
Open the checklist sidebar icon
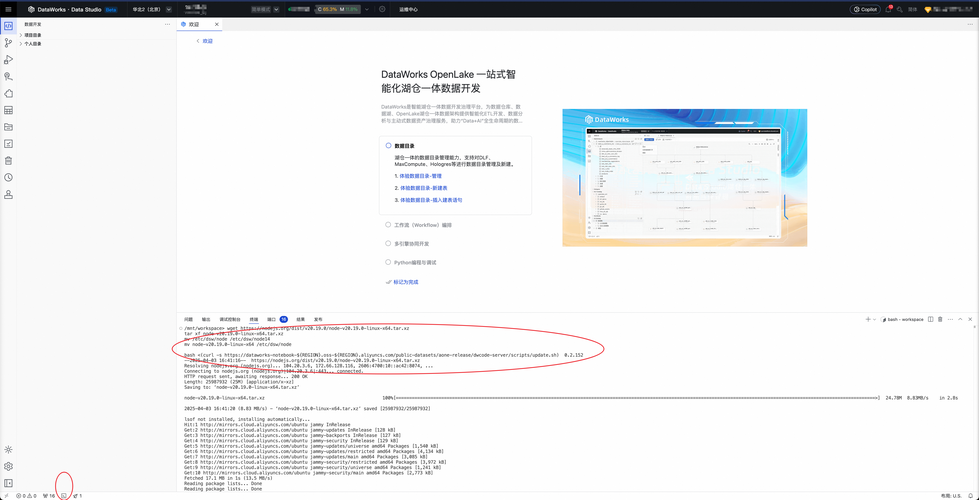9,144
